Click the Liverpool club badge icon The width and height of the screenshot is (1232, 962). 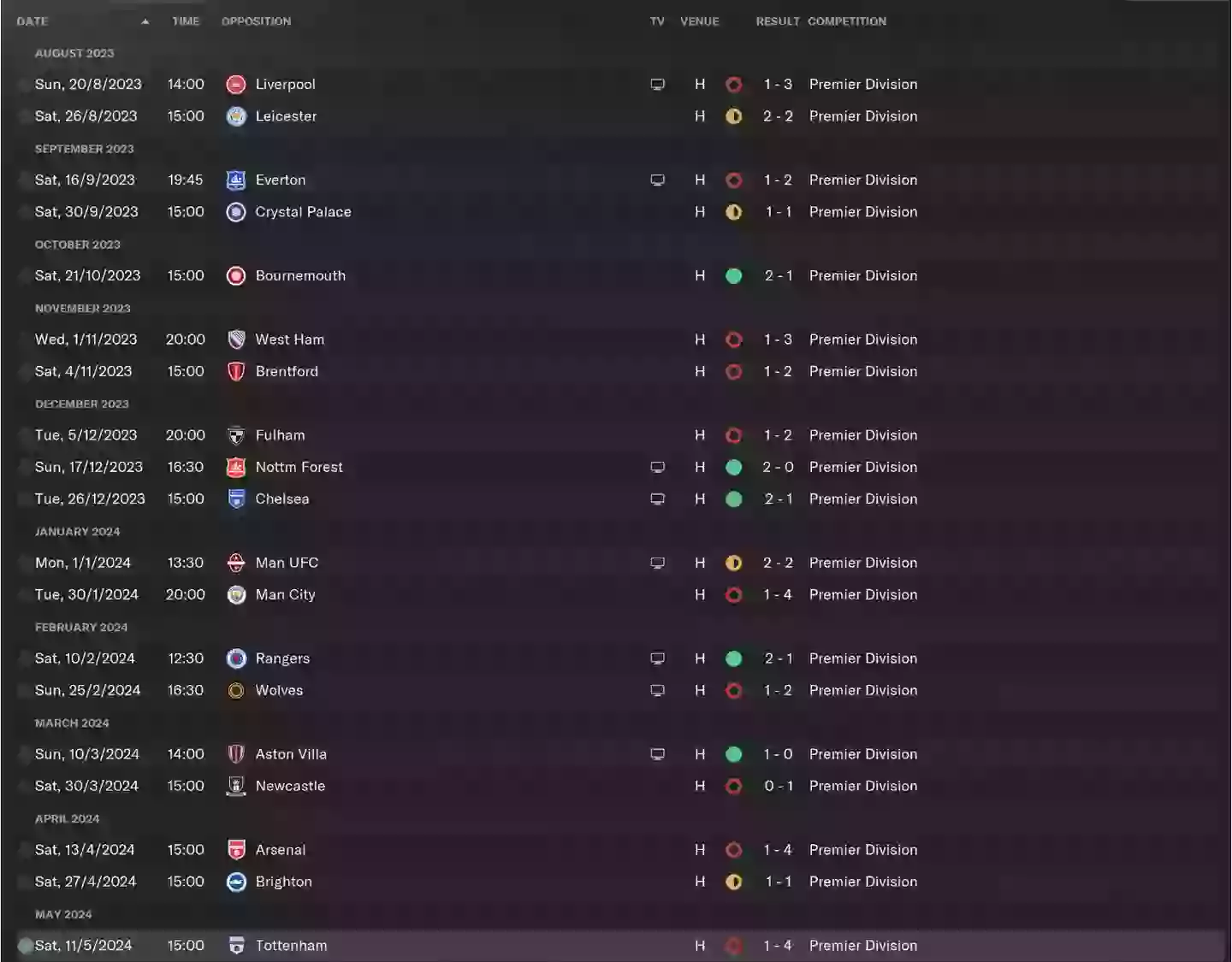(x=236, y=85)
